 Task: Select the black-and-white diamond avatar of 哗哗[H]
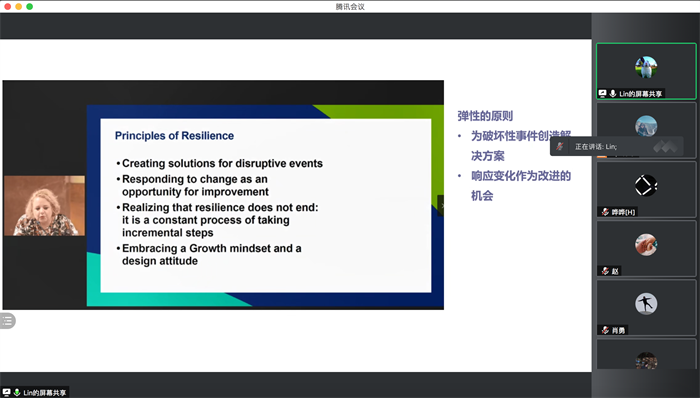click(646, 185)
